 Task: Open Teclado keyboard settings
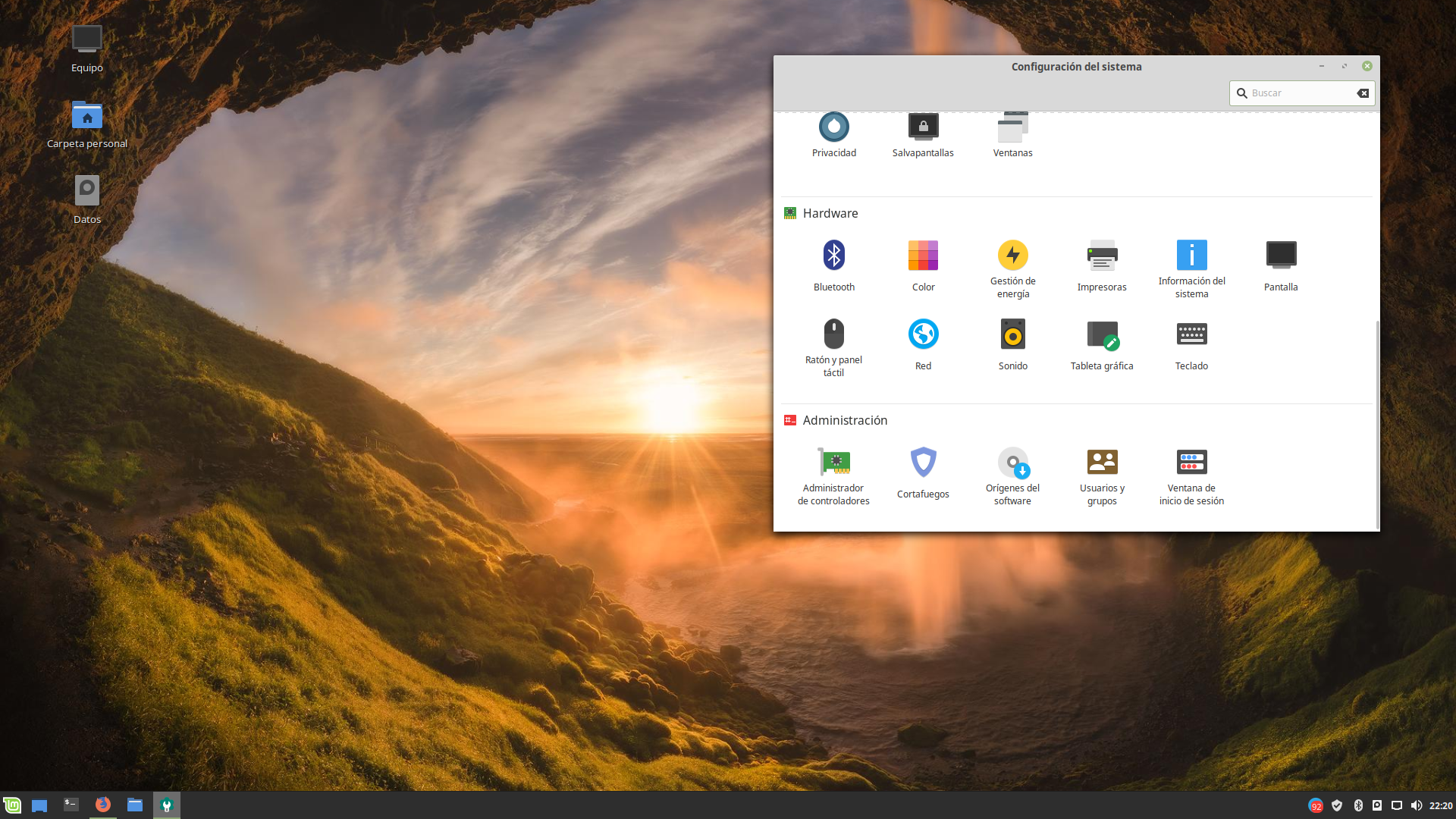tap(1191, 334)
